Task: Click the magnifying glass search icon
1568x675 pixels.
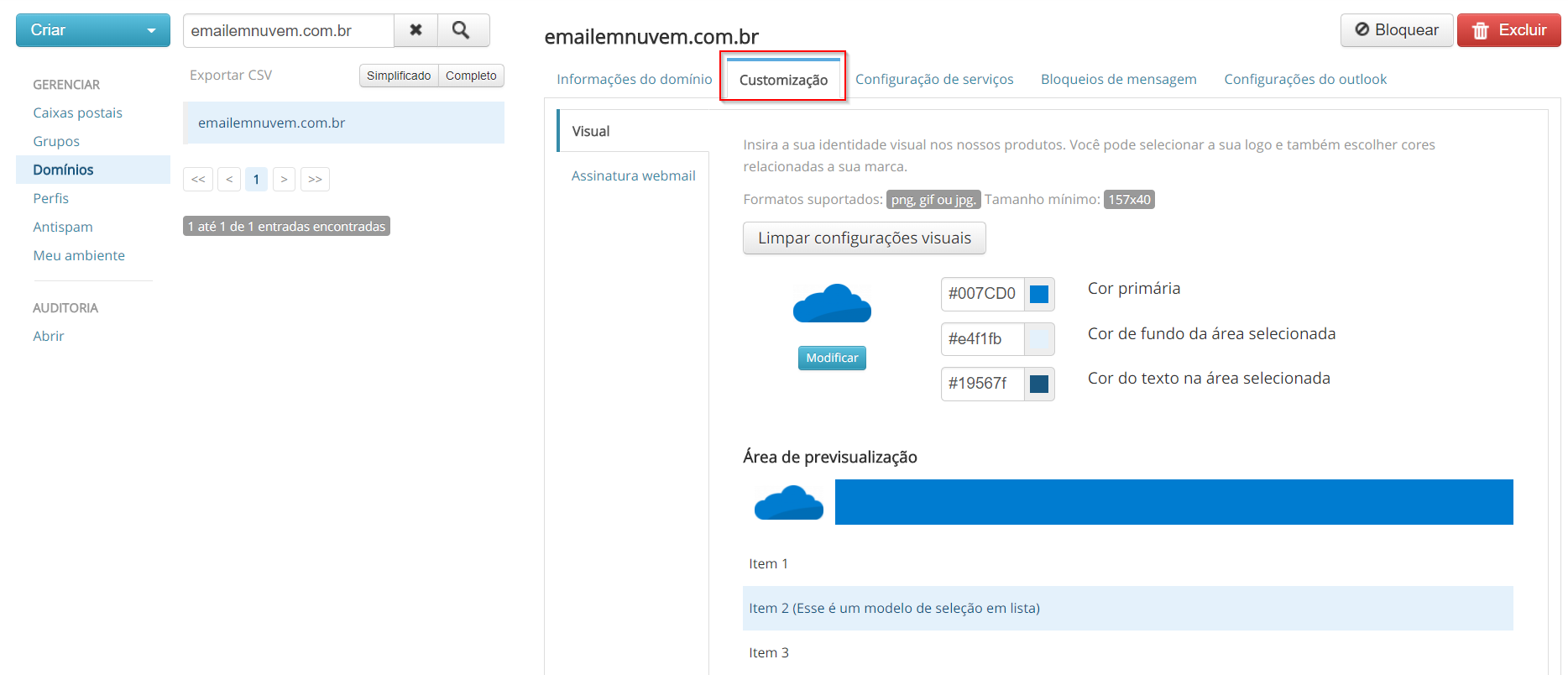Action: click(461, 31)
